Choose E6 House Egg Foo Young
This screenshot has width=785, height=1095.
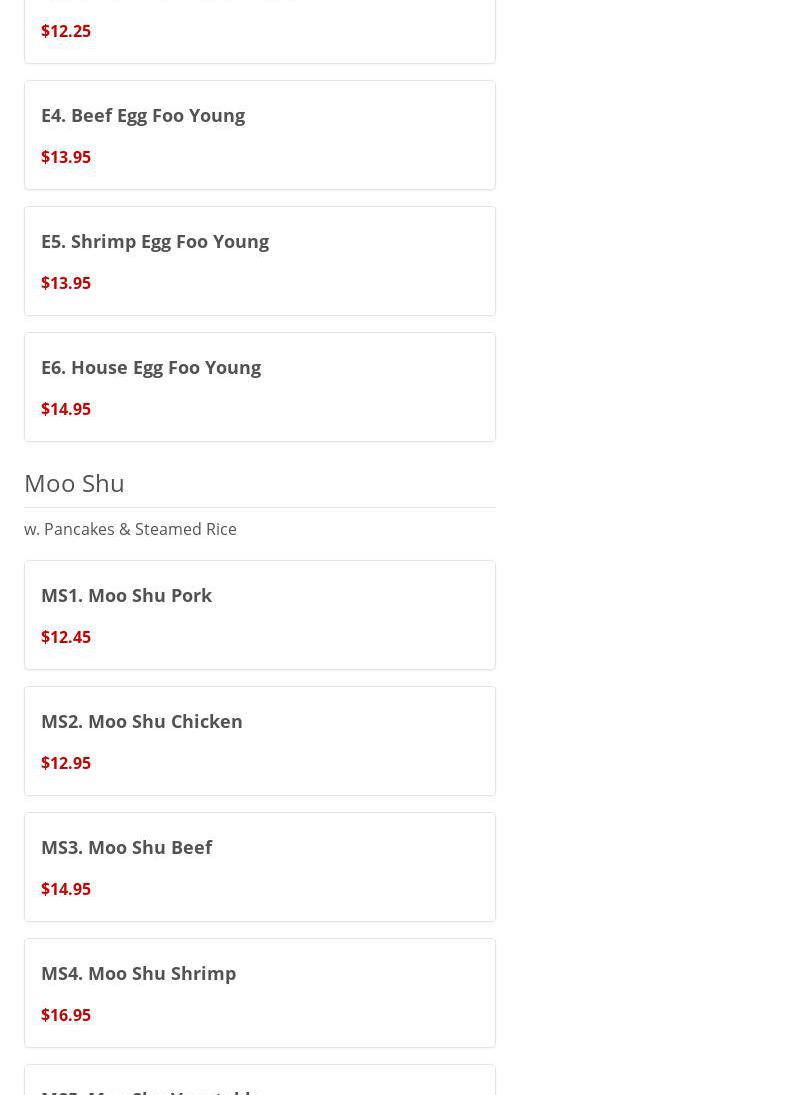[151, 367]
